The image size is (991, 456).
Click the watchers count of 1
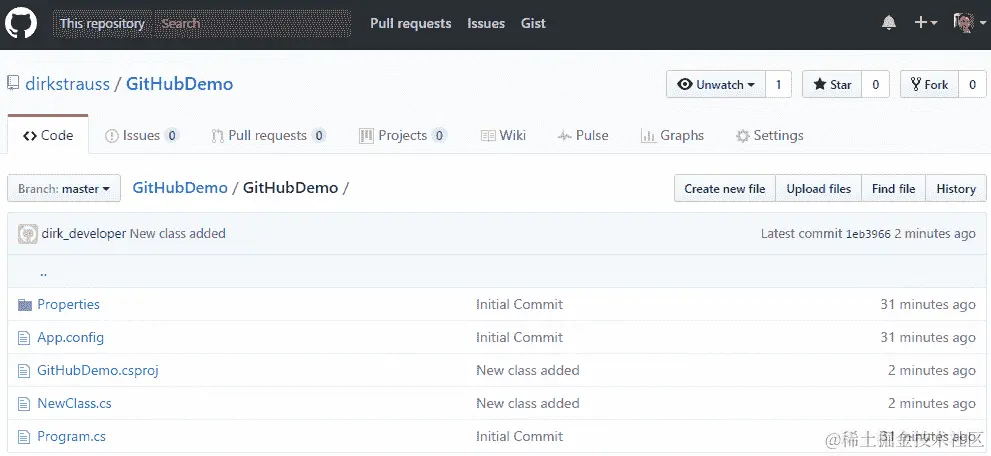click(x=779, y=85)
